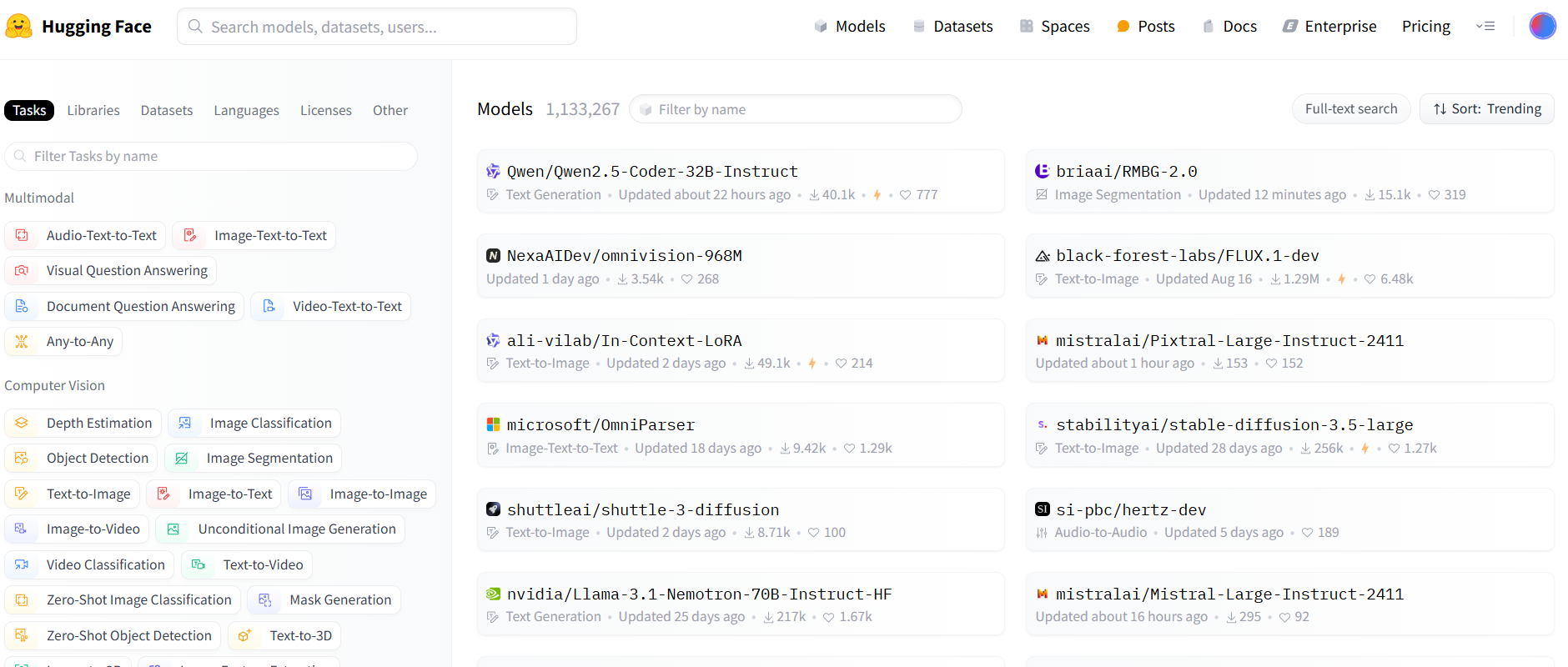Open mistralai/Pixtral-Large-Instruct-2411 model
The height and width of the screenshot is (667, 1568).
click(x=1289, y=351)
